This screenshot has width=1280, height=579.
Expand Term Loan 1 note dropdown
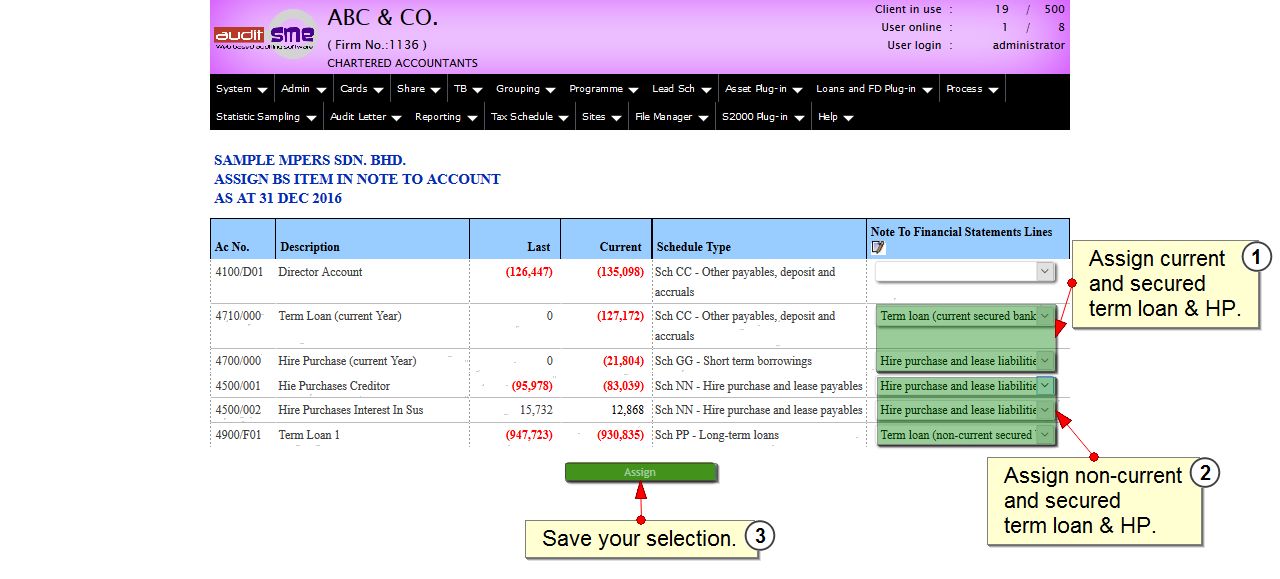(x=1045, y=435)
